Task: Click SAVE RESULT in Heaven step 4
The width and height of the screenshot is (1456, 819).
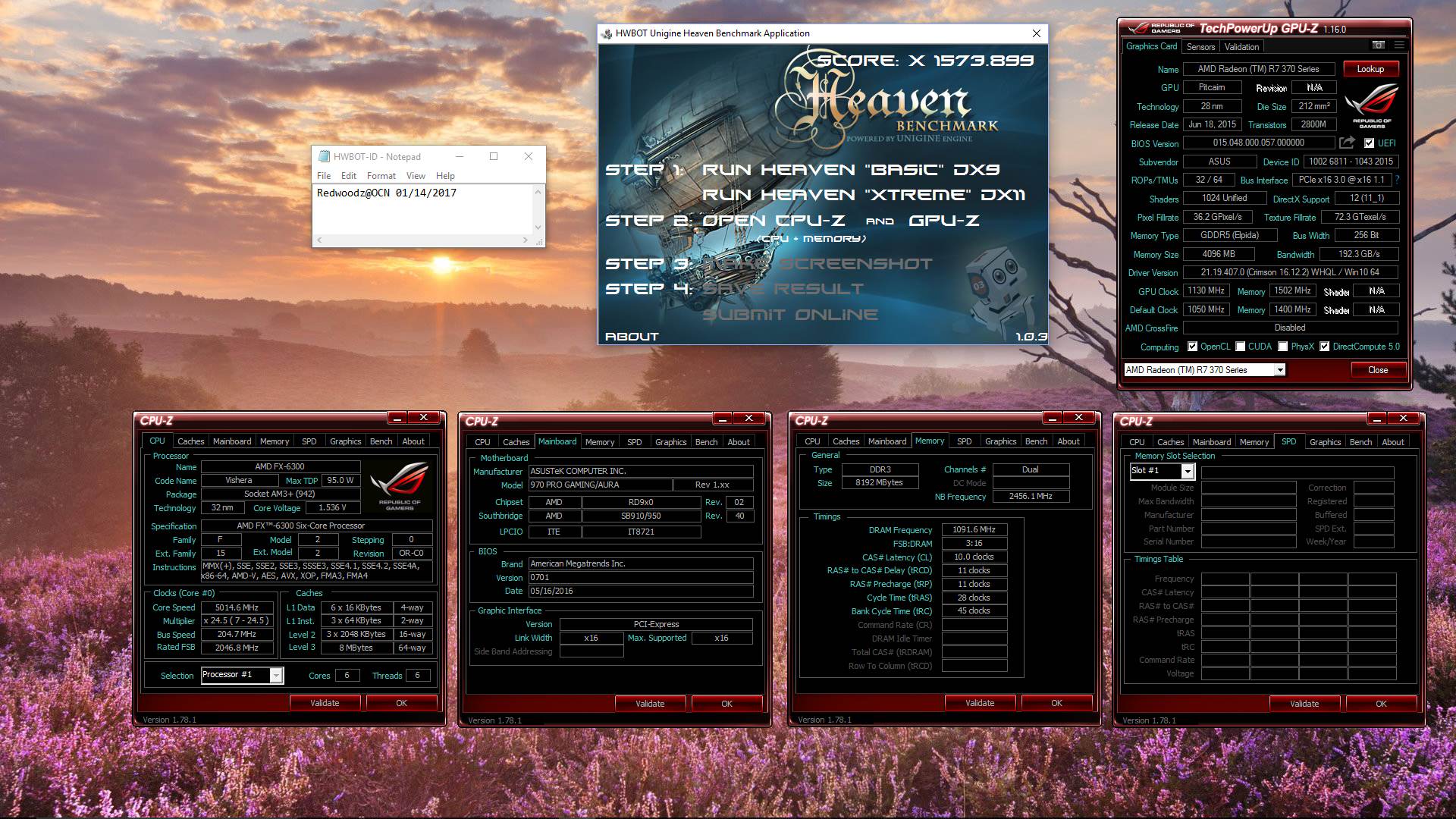Action: click(x=783, y=289)
